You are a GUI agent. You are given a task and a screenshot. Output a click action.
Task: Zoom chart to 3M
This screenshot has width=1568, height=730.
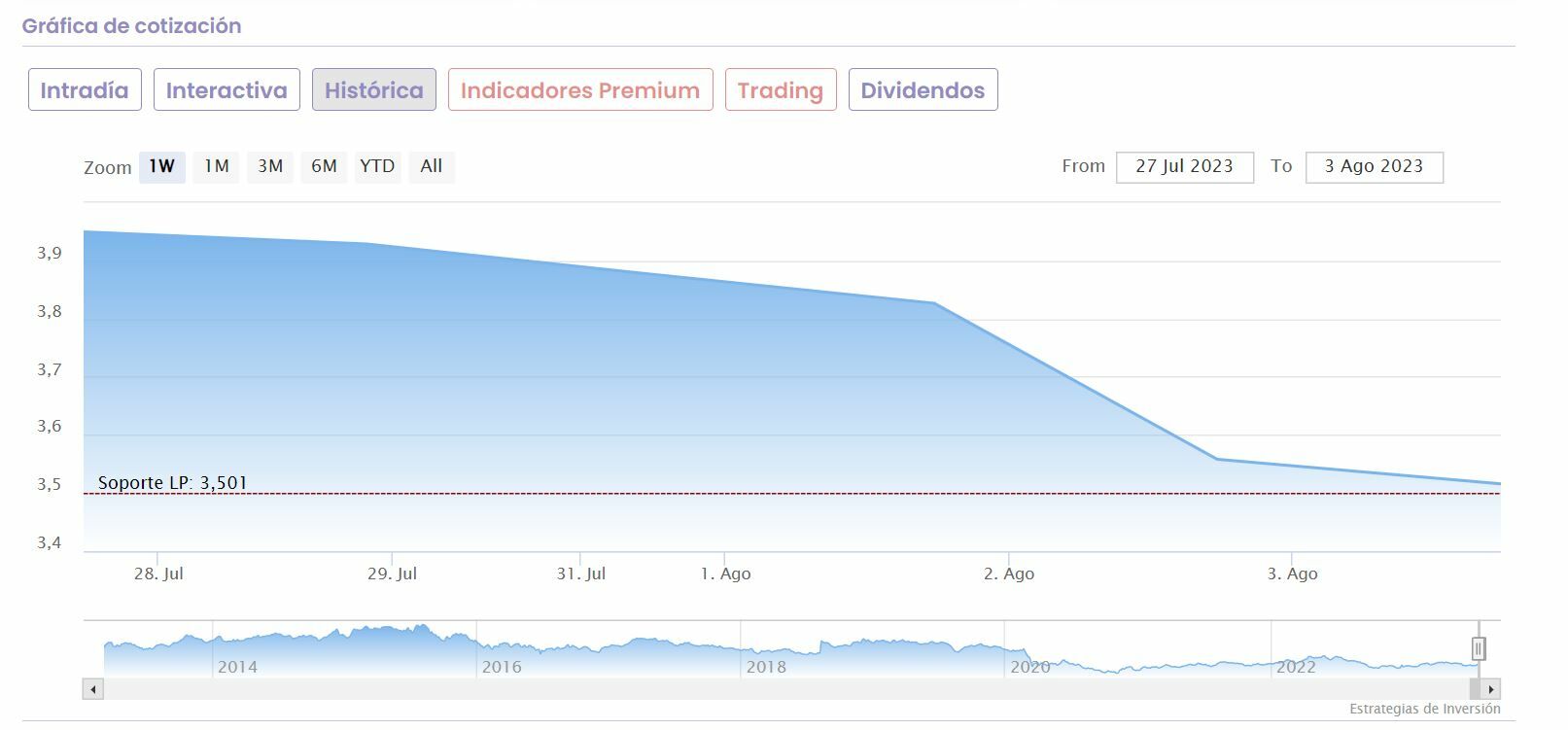click(x=270, y=167)
